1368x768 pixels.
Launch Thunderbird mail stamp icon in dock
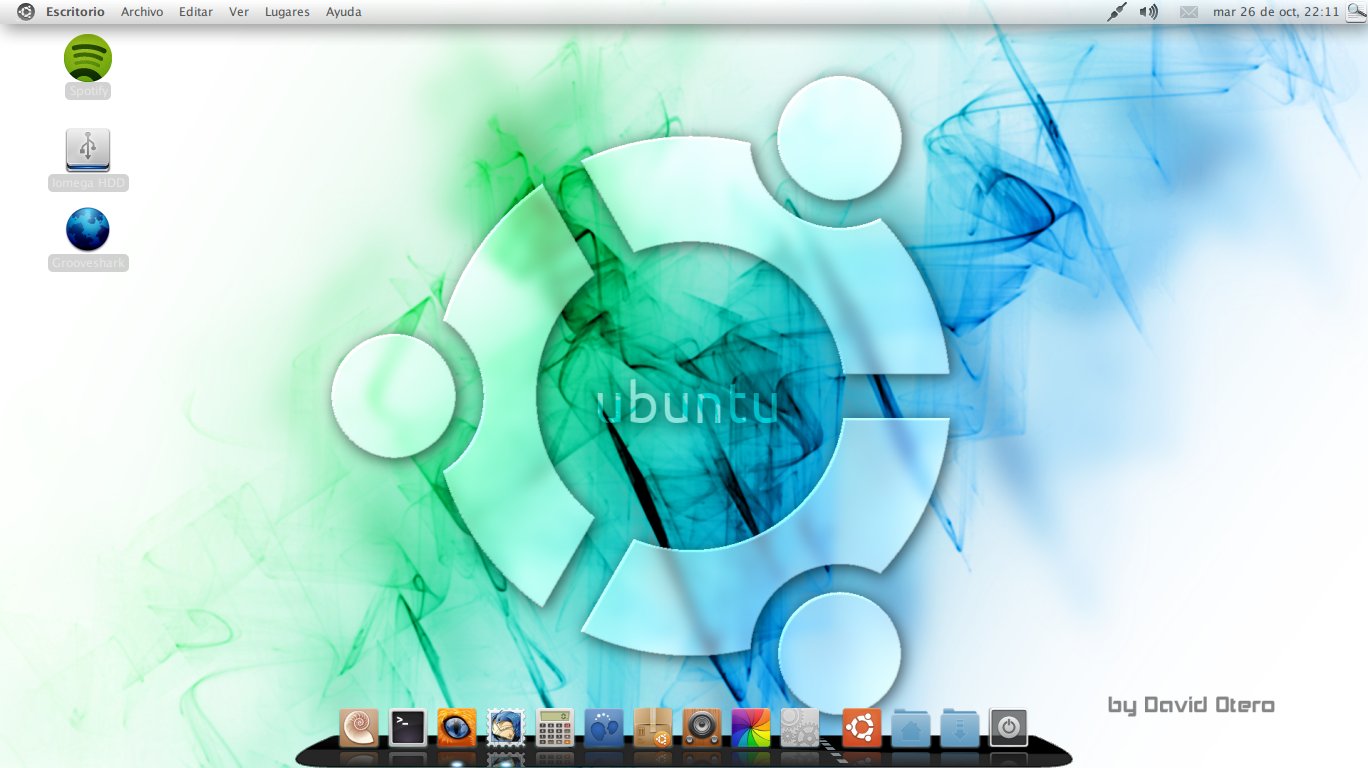point(506,728)
